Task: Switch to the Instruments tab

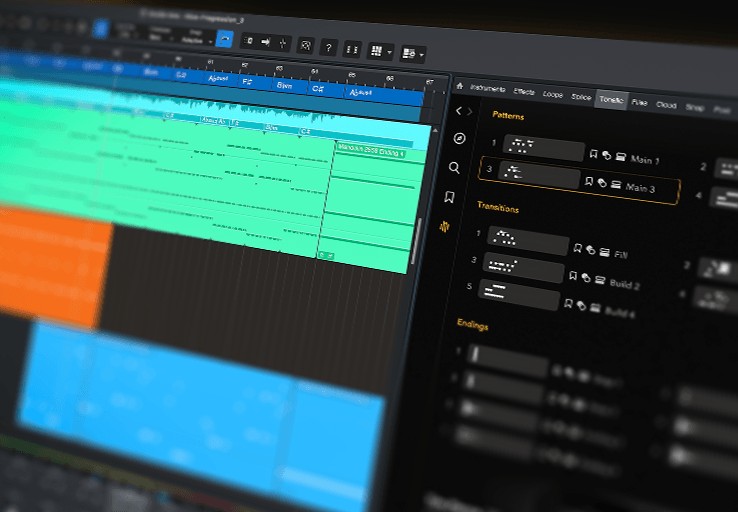Action: click(487, 90)
